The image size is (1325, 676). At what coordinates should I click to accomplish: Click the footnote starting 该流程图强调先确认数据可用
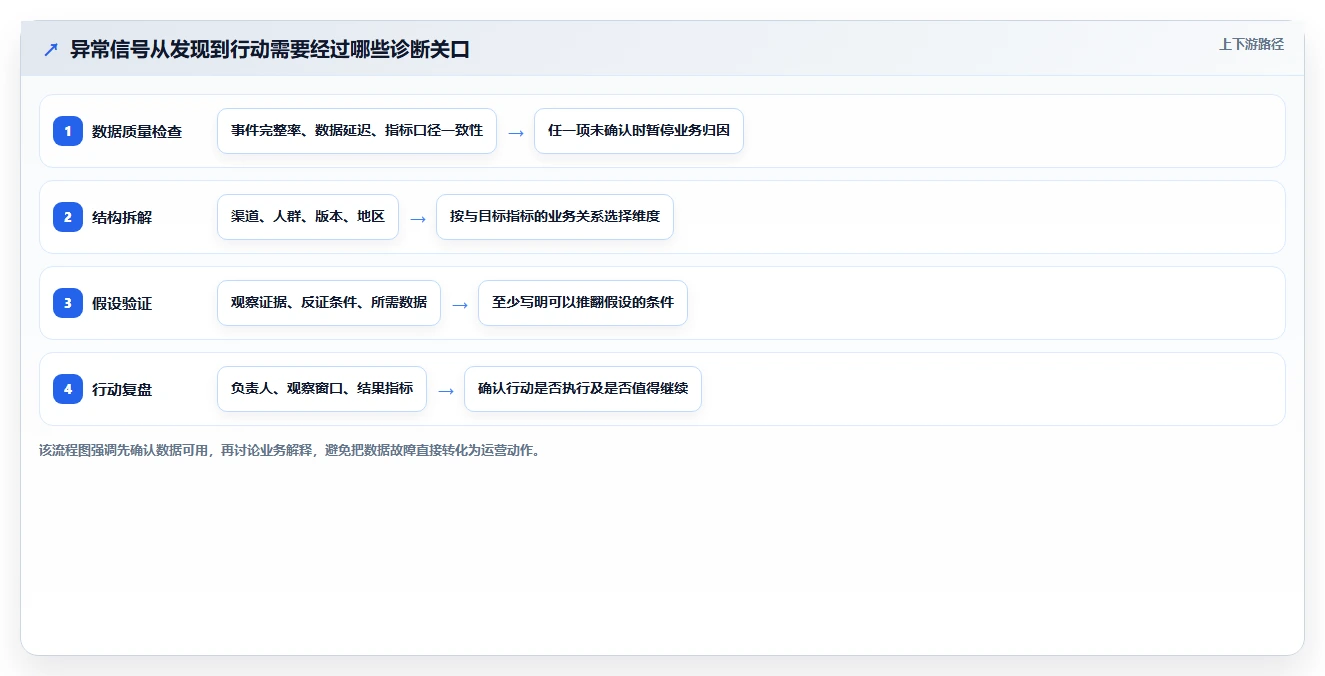[290, 450]
